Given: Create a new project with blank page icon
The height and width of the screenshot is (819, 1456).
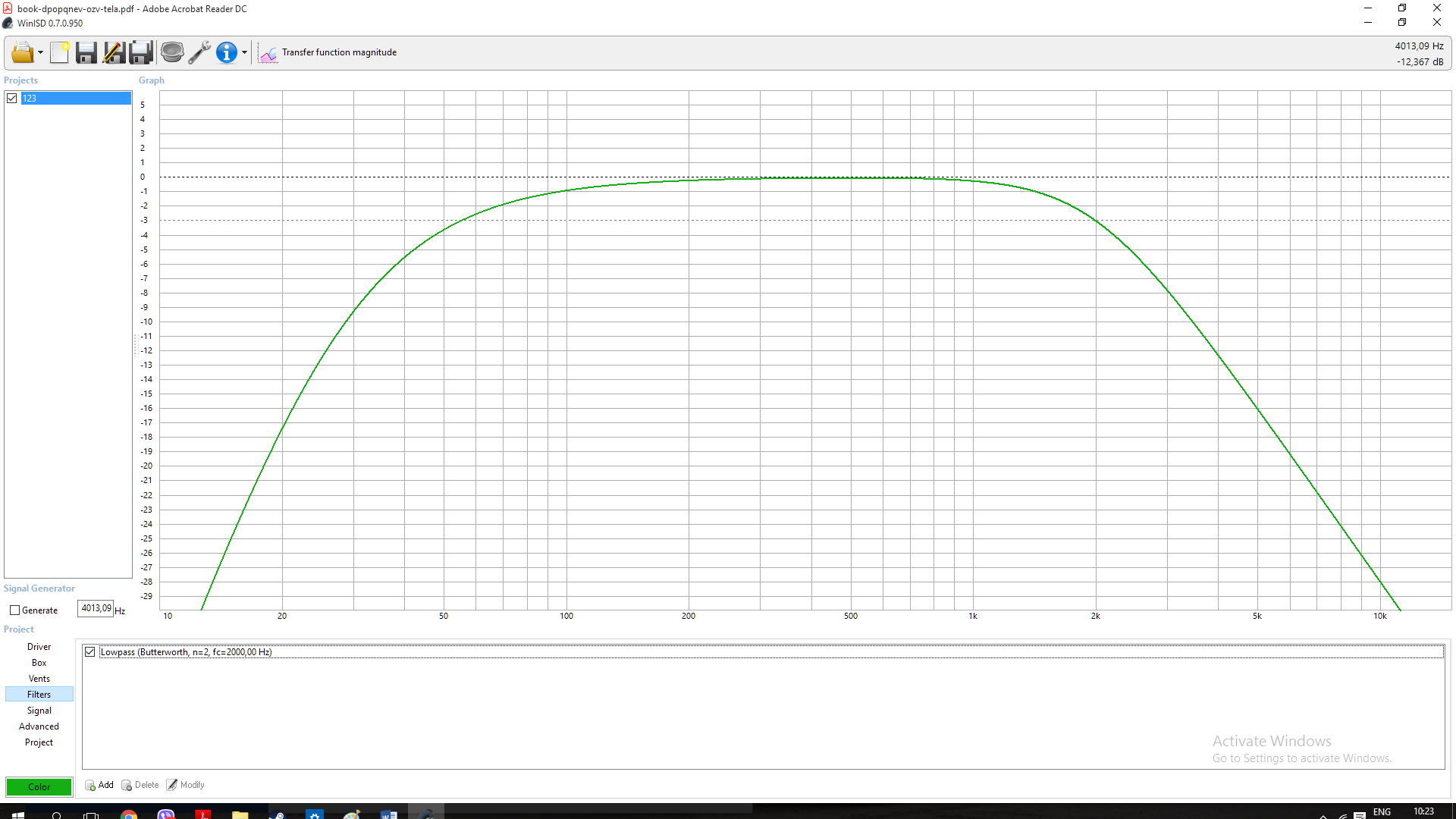Looking at the screenshot, I should pyautogui.click(x=59, y=52).
